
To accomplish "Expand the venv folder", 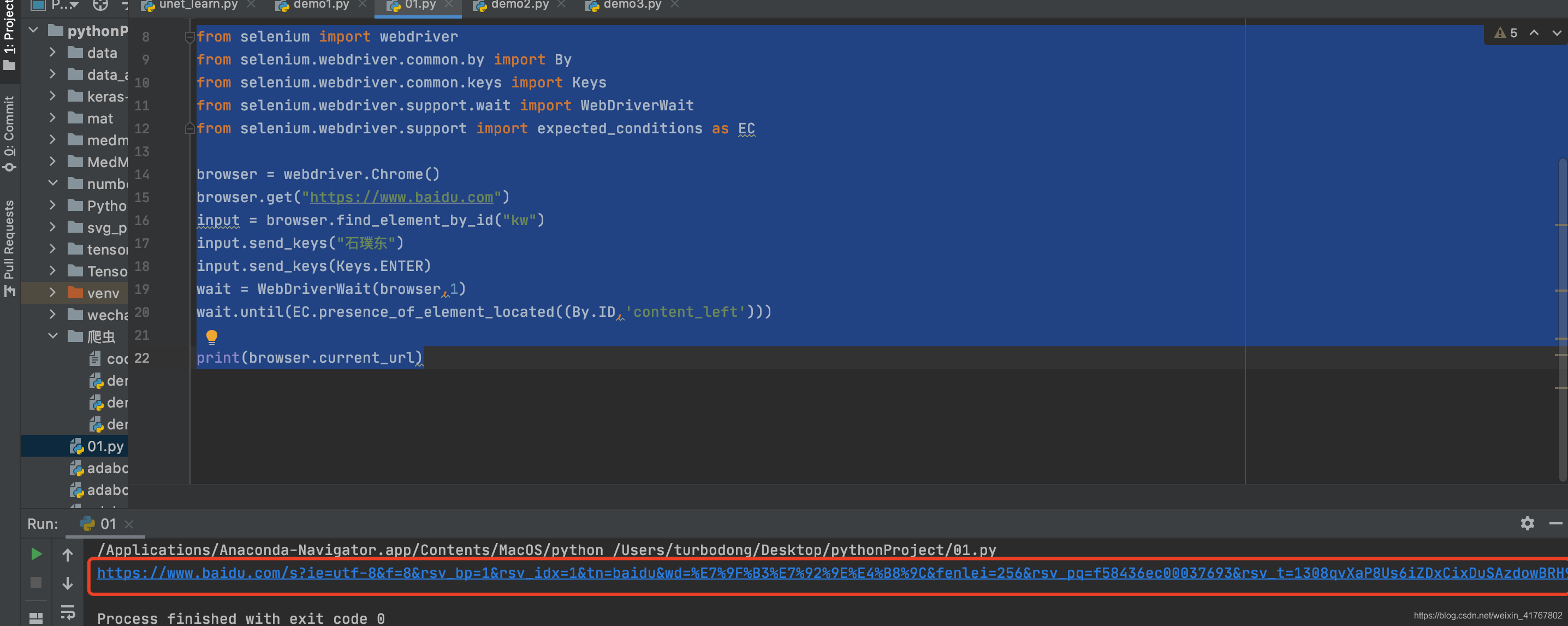I will point(52,293).
